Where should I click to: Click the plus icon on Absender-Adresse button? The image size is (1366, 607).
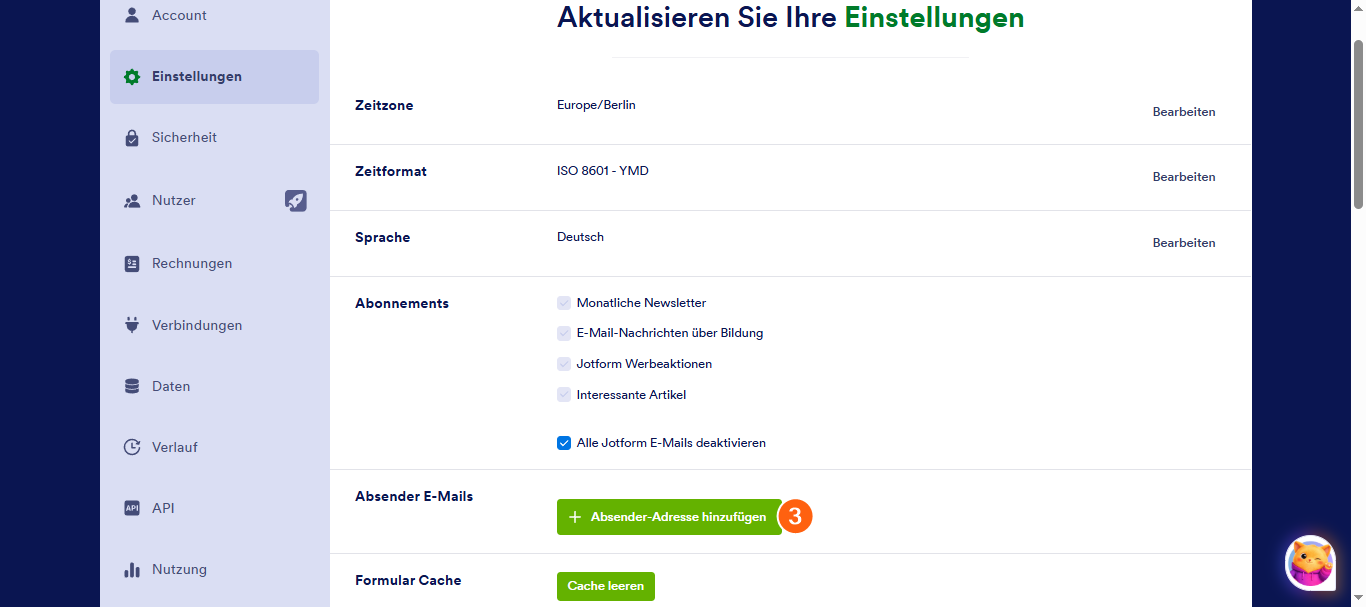point(575,517)
